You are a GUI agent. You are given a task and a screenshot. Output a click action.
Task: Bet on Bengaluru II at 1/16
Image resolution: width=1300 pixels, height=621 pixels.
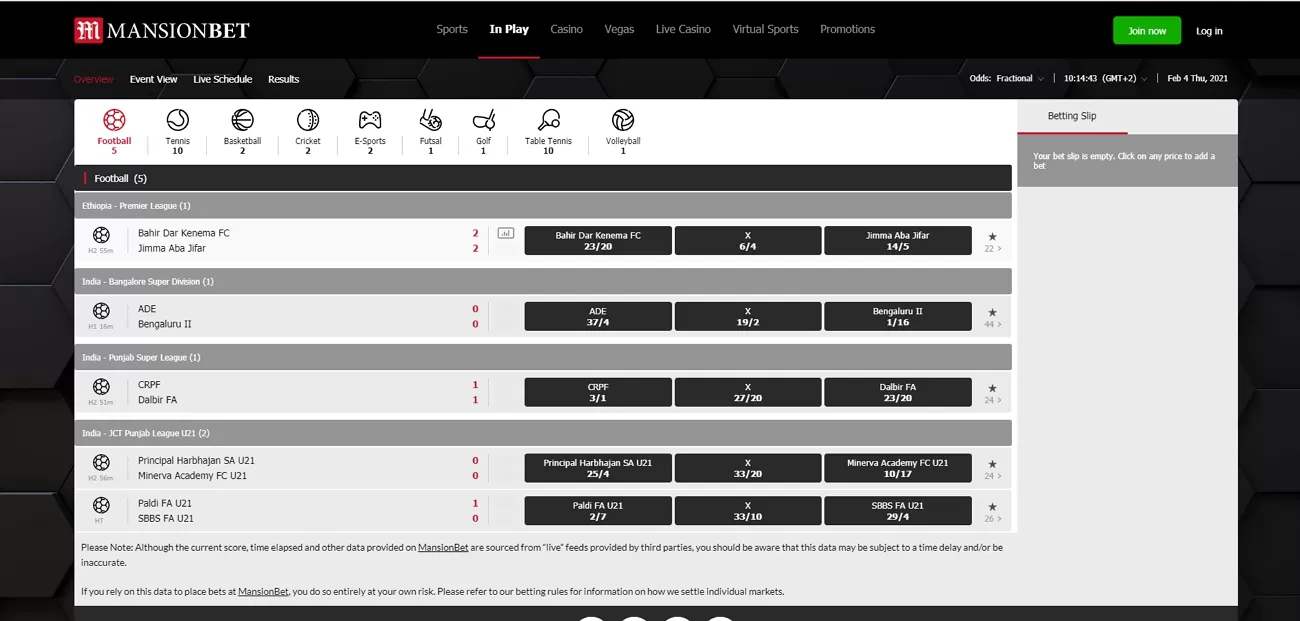coord(898,316)
